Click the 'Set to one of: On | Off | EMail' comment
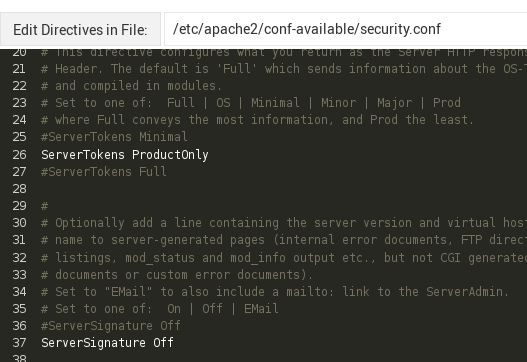The width and height of the screenshot is (527, 362). click(160, 309)
